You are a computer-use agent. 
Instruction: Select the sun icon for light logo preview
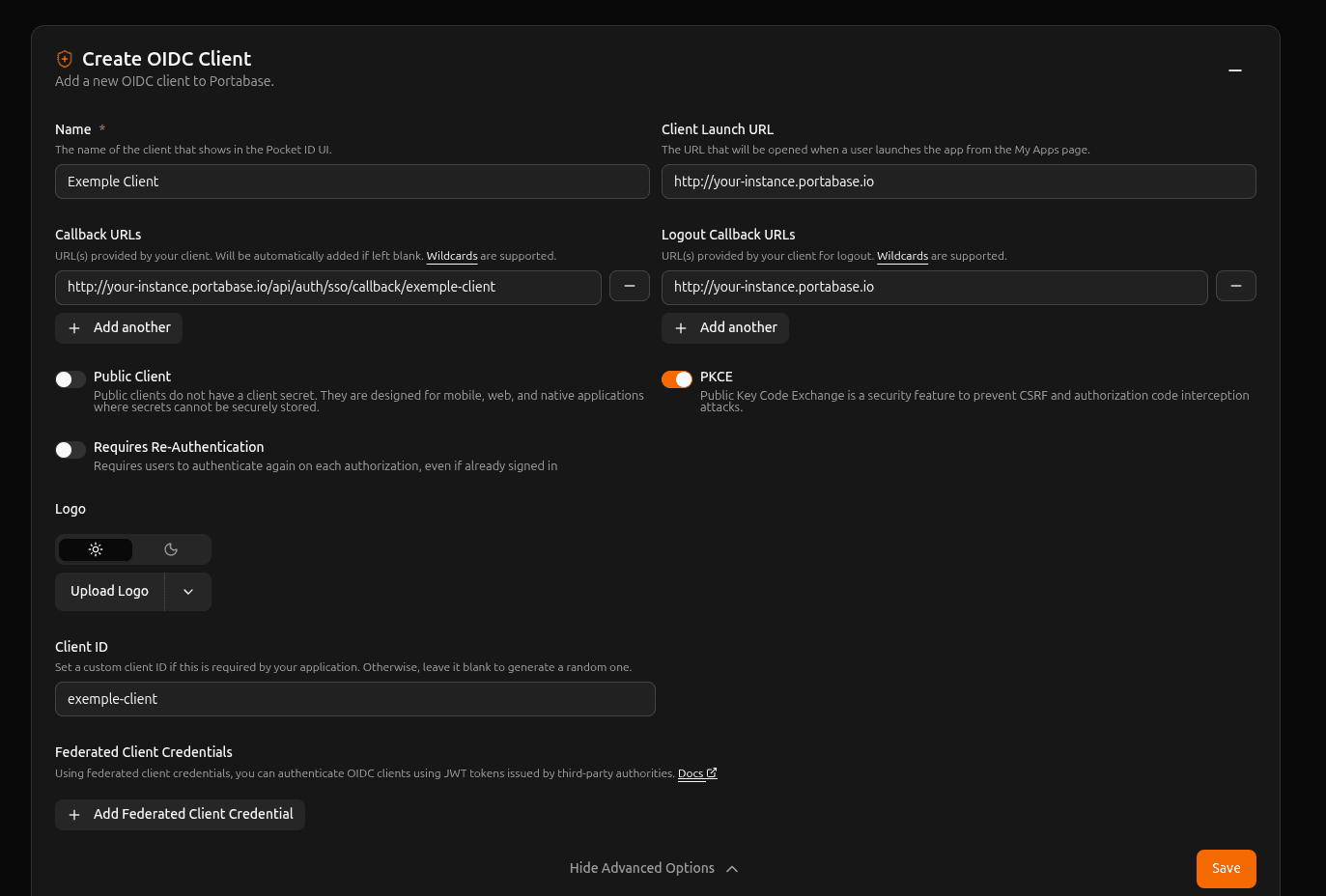point(96,549)
